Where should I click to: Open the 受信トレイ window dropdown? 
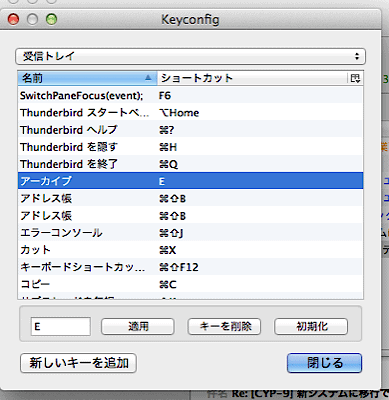[190, 56]
